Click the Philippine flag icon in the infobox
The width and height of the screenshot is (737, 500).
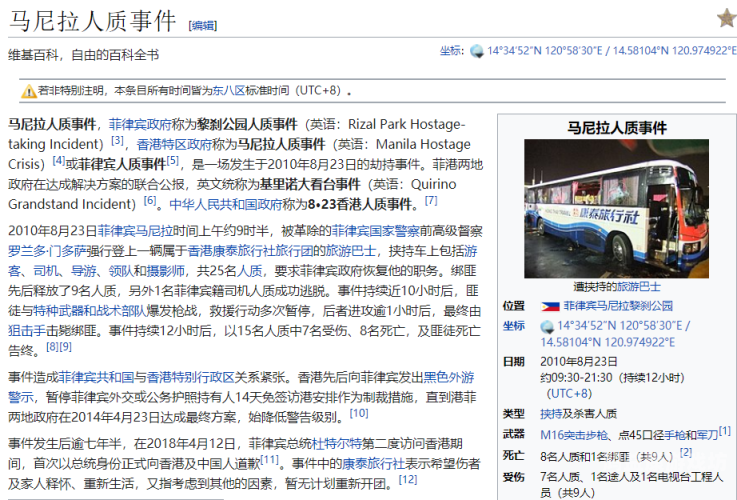(x=550, y=306)
